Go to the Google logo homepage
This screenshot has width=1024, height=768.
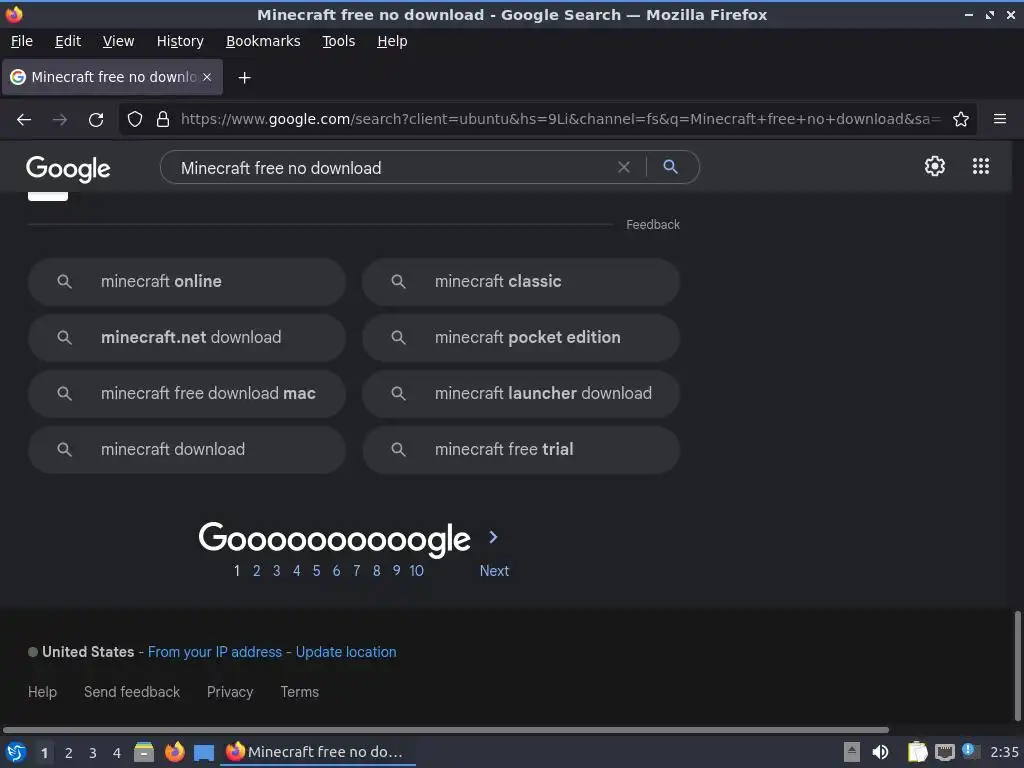pyautogui.click(x=68, y=168)
